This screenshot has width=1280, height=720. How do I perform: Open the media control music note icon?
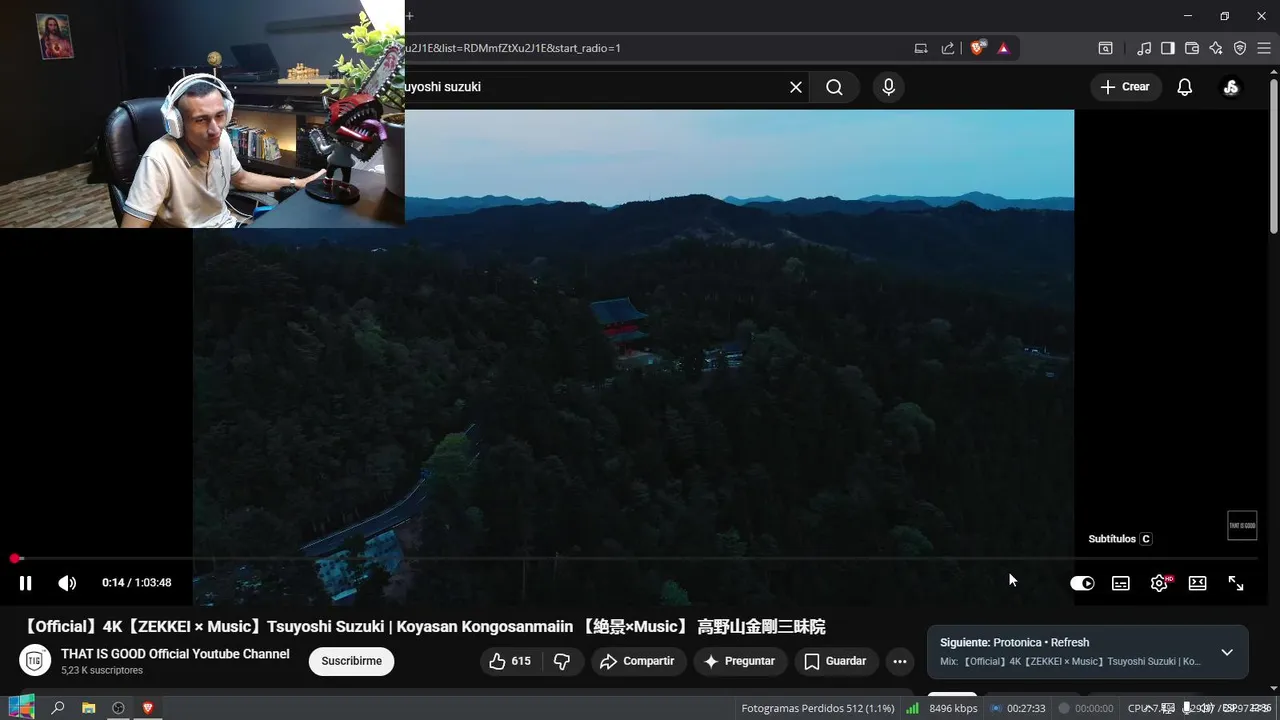tap(1144, 48)
